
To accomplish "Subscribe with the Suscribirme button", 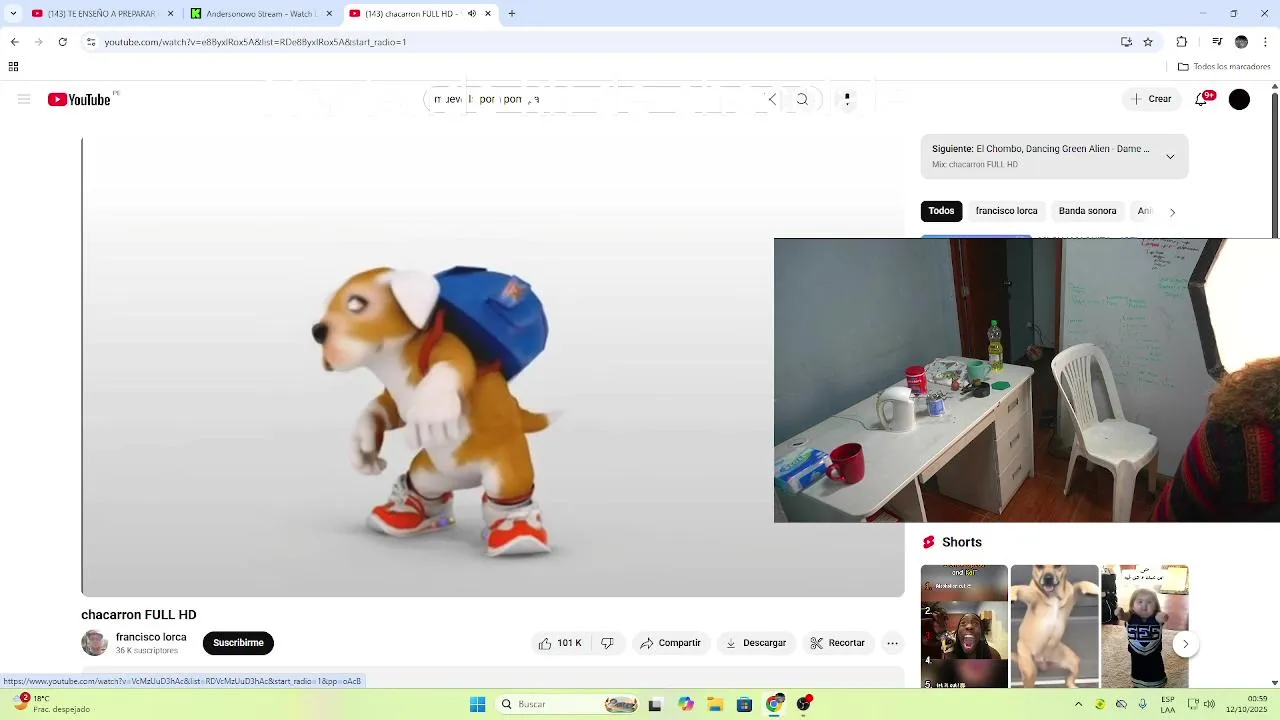I will click(238, 643).
